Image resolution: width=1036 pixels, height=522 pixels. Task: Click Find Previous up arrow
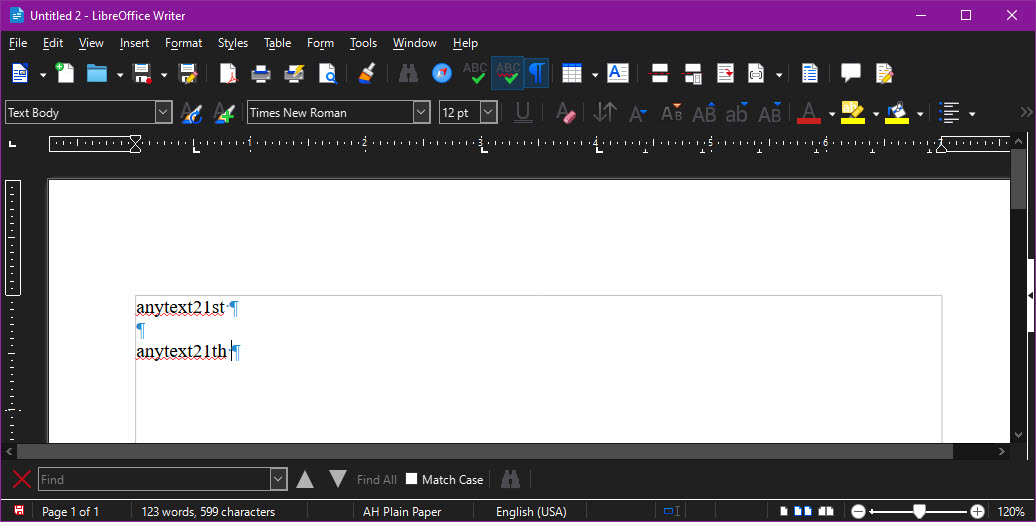coord(305,479)
